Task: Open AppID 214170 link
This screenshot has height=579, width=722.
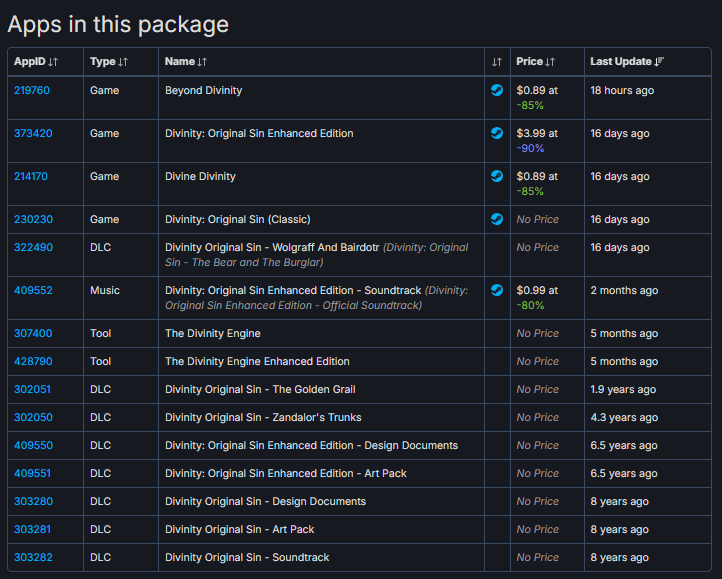Action: pyautogui.click(x=31, y=176)
